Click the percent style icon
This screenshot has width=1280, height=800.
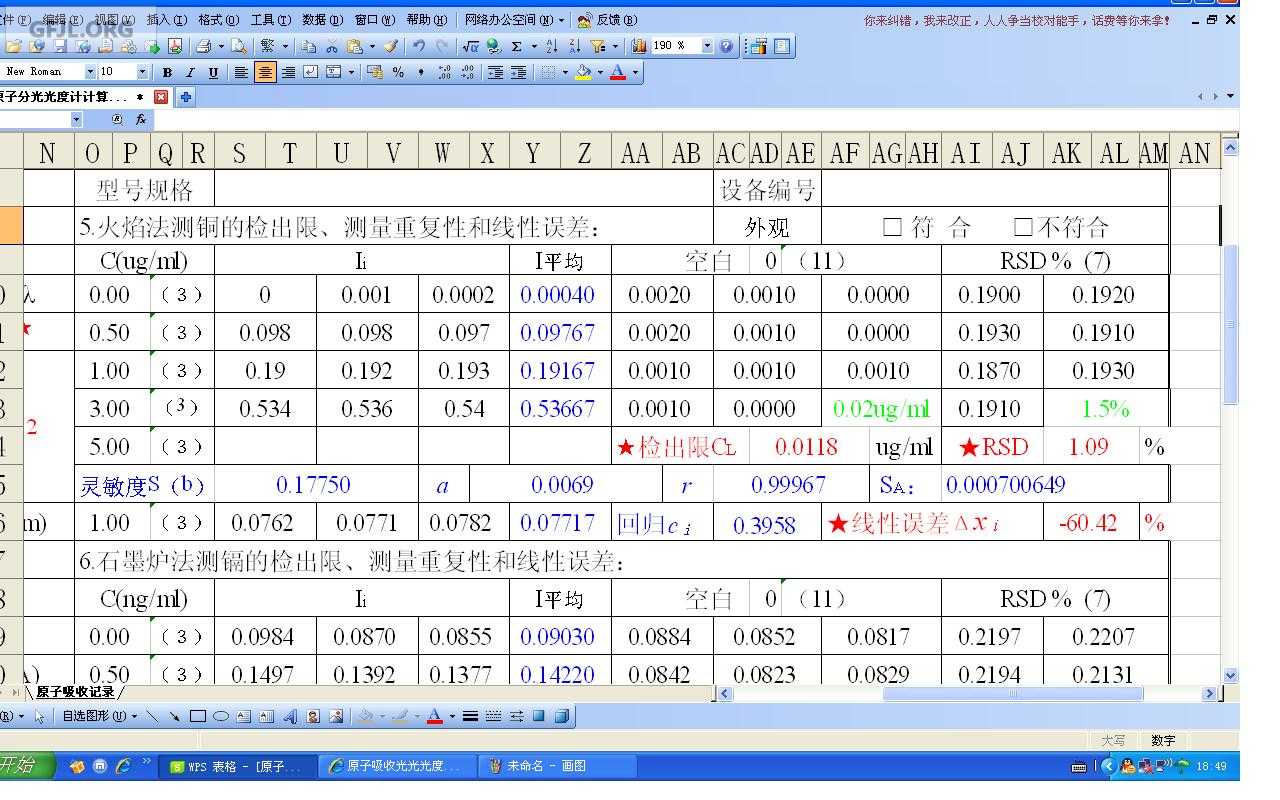(398, 72)
